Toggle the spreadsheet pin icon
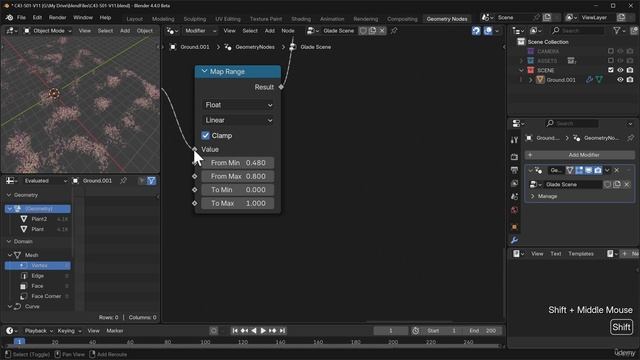This screenshot has height=360, width=640. click(x=123, y=181)
